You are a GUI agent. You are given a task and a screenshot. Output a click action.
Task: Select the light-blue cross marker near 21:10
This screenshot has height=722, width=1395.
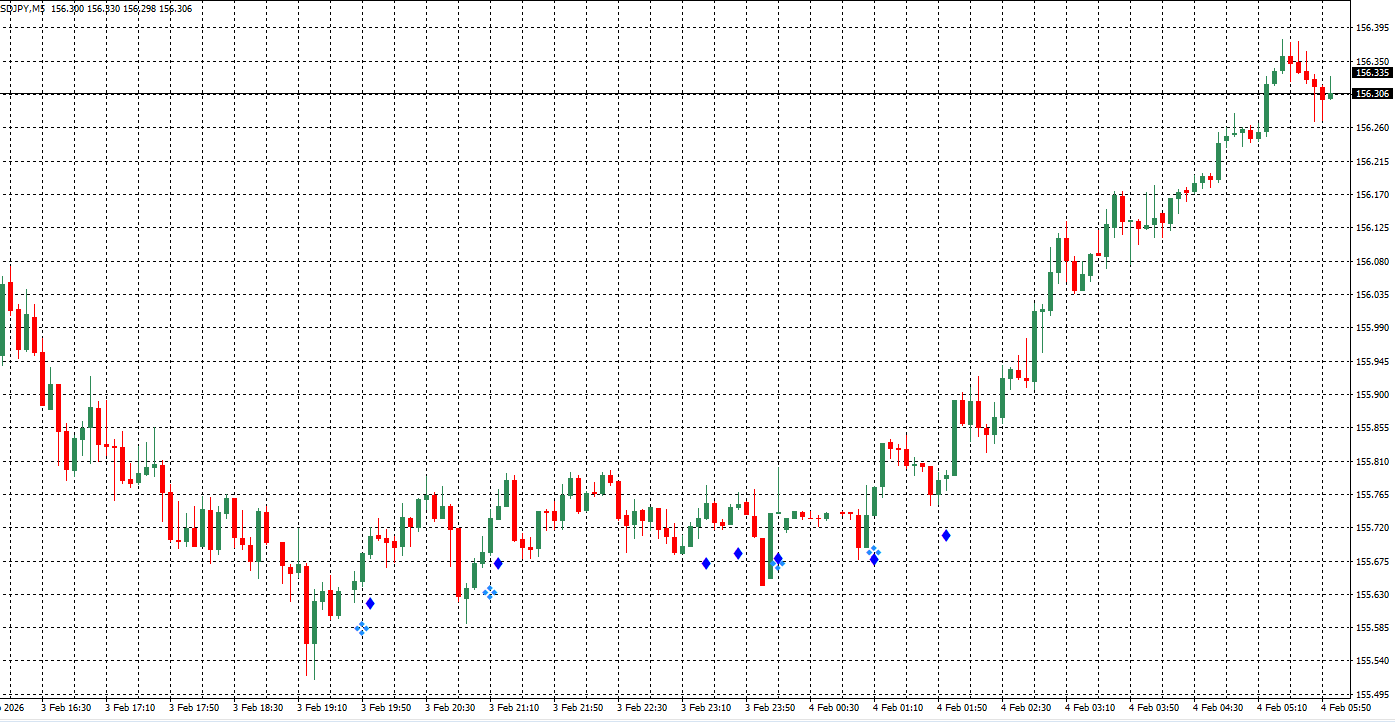[x=490, y=592]
